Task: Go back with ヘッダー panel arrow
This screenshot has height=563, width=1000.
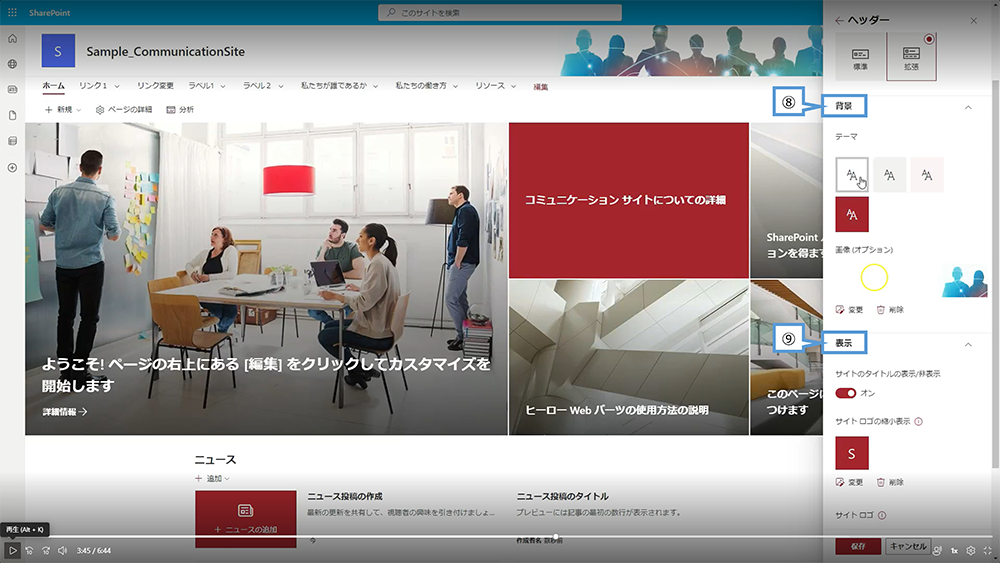Action: click(x=839, y=20)
